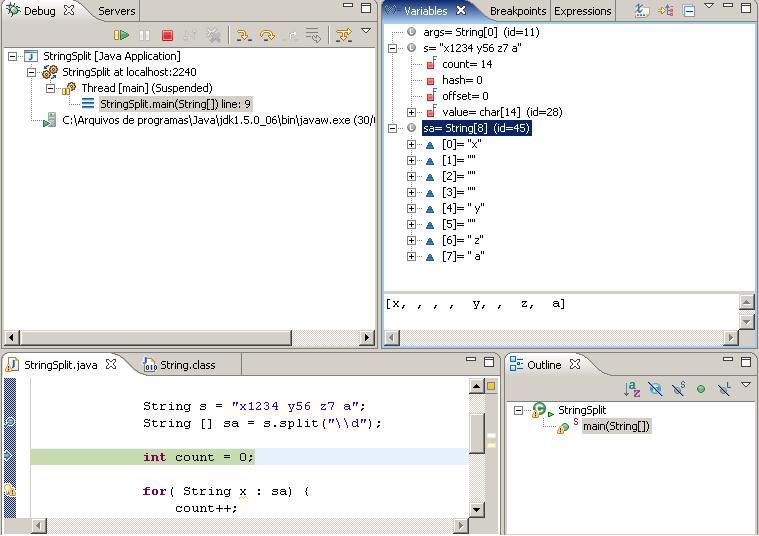Screen dimensions: 759x536
Task: Switch to the Breakpoints tab
Action: (517, 11)
